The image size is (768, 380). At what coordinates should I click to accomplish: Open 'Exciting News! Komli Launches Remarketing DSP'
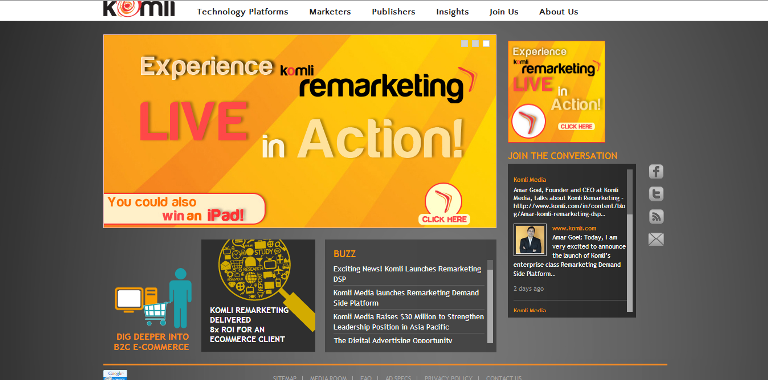click(x=408, y=274)
